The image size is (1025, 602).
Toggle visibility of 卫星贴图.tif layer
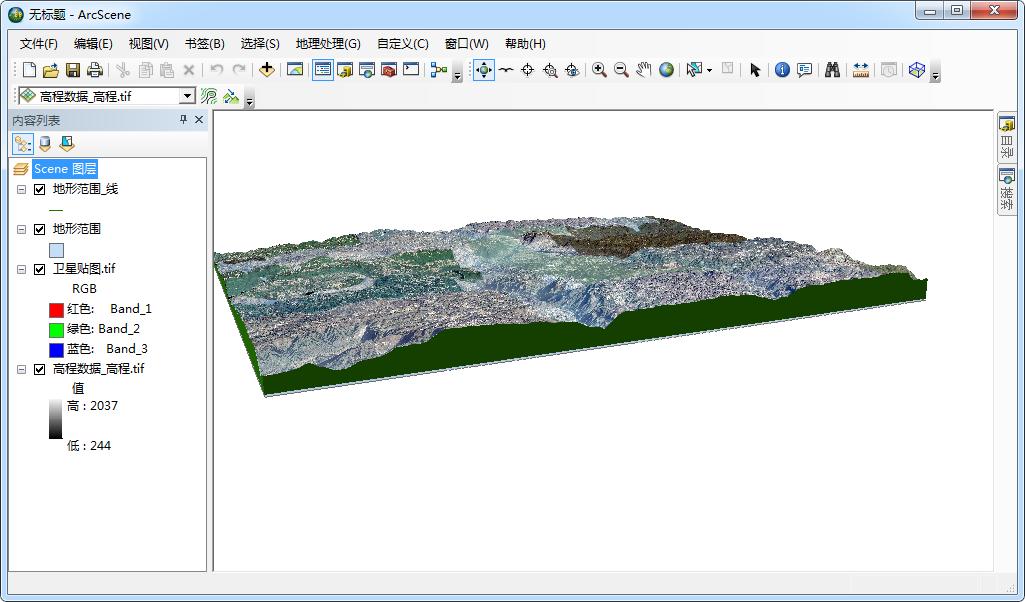40,269
